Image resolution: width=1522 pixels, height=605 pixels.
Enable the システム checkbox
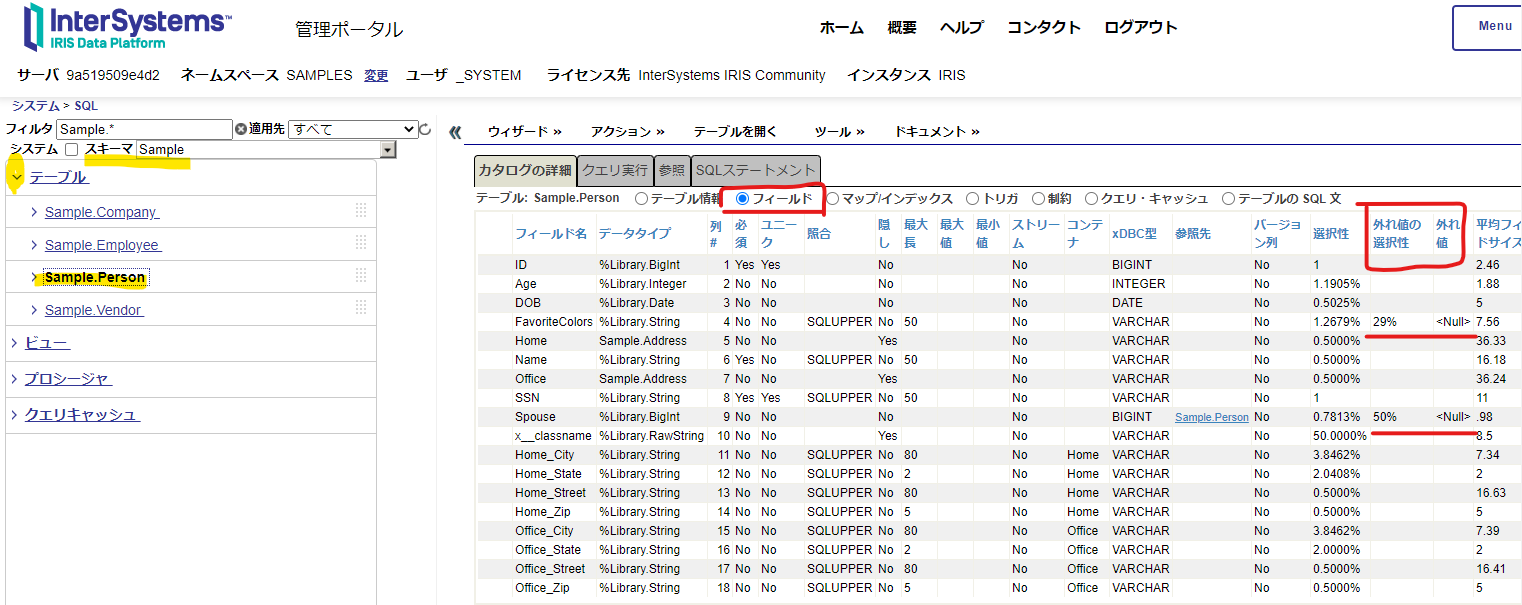pyautogui.click(x=71, y=149)
